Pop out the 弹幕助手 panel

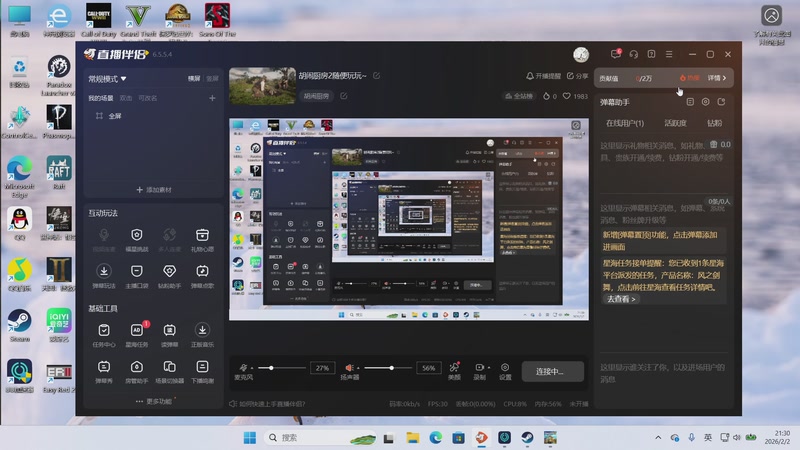[721, 102]
